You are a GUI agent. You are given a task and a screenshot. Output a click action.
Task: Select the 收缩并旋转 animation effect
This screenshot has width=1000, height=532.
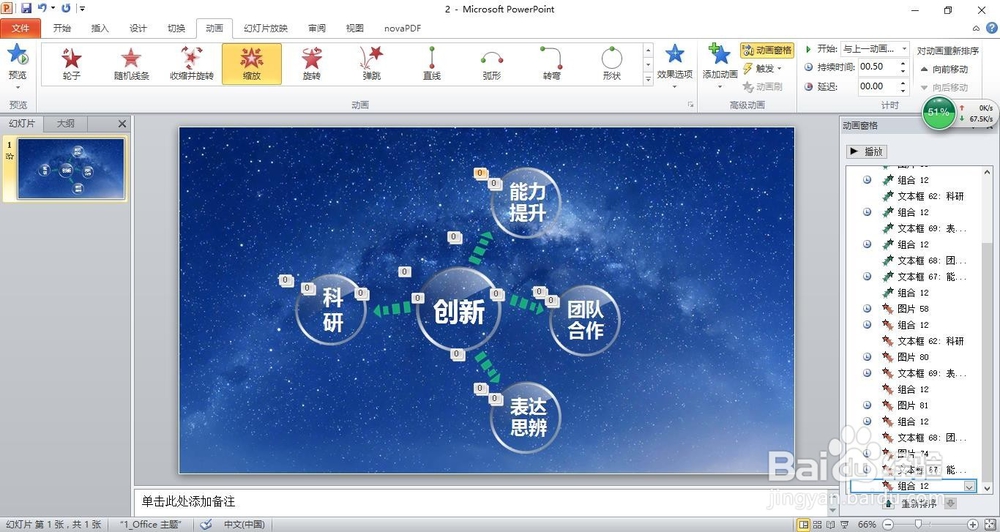[x=191, y=64]
